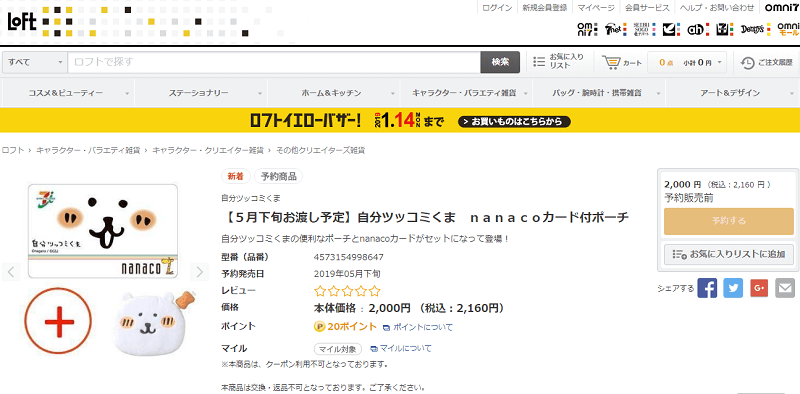Select the bear pouch thumbnail
800x394 pixels.
point(152,323)
